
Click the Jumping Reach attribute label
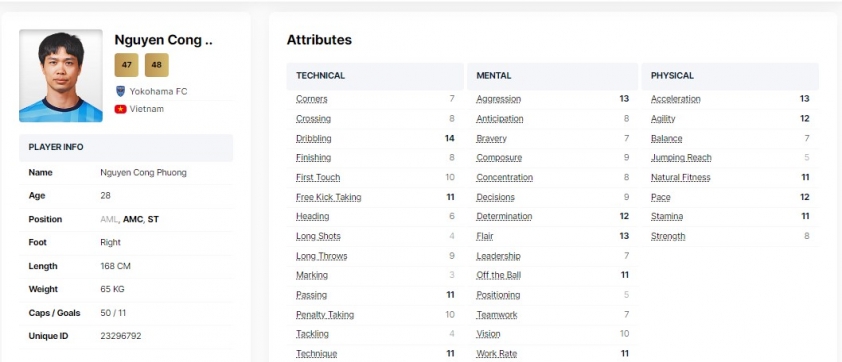coord(681,158)
